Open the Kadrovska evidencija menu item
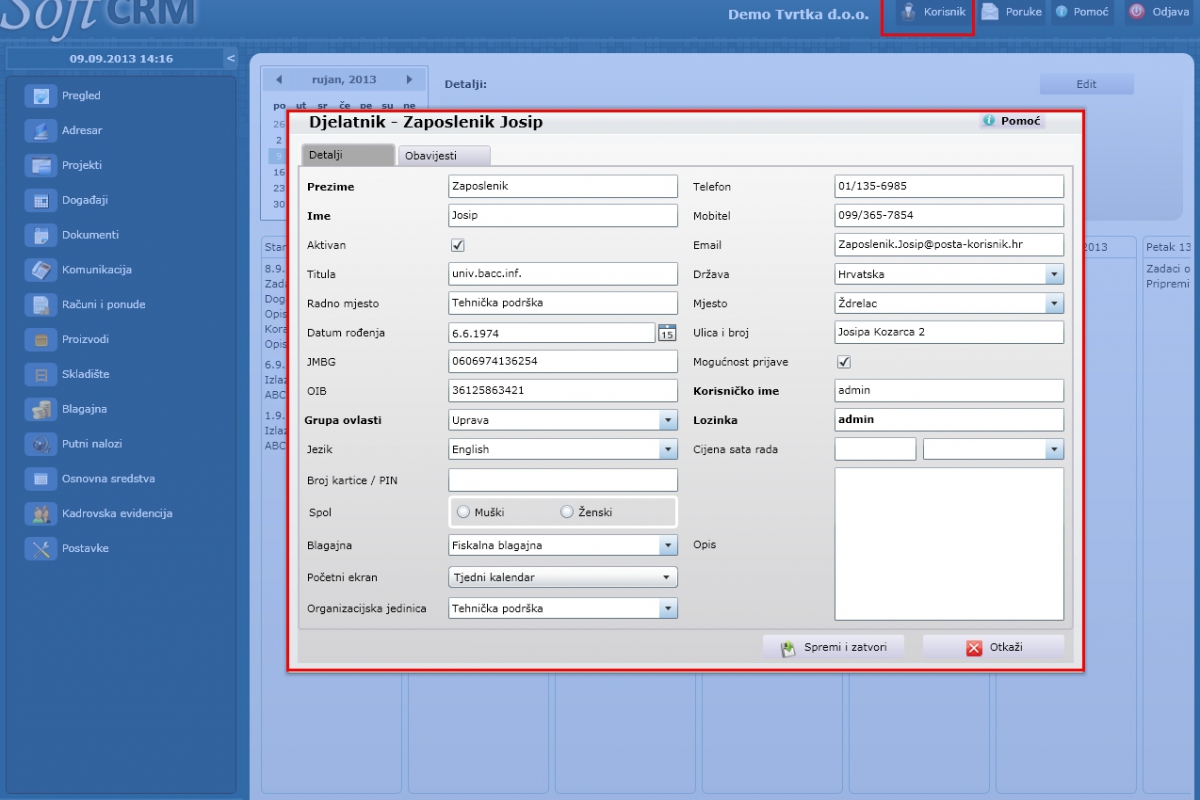Viewport: 1200px width, 800px height. point(117,514)
